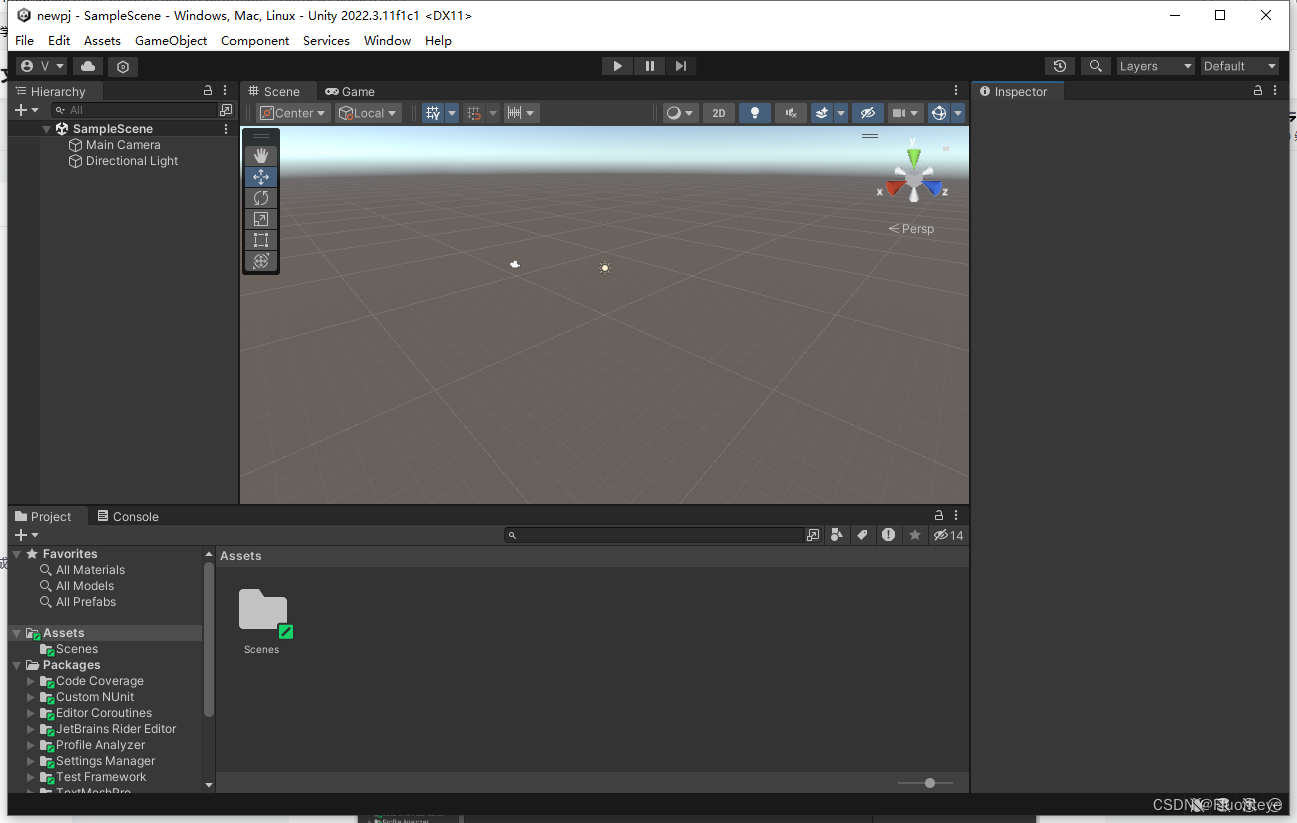Switch to the Game tab
The width and height of the screenshot is (1297, 823).
point(350,91)
